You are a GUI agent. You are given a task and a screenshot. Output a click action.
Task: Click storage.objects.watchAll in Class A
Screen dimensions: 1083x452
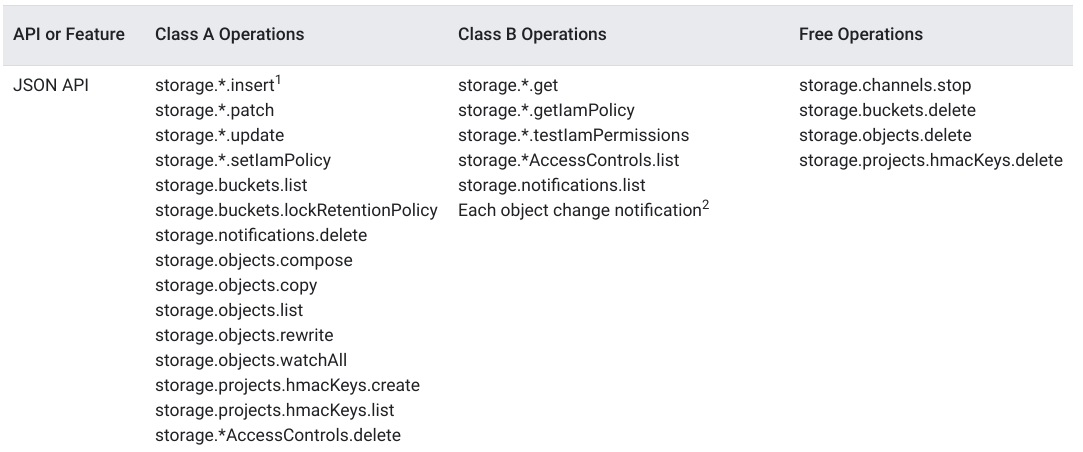tap(251, 360)
